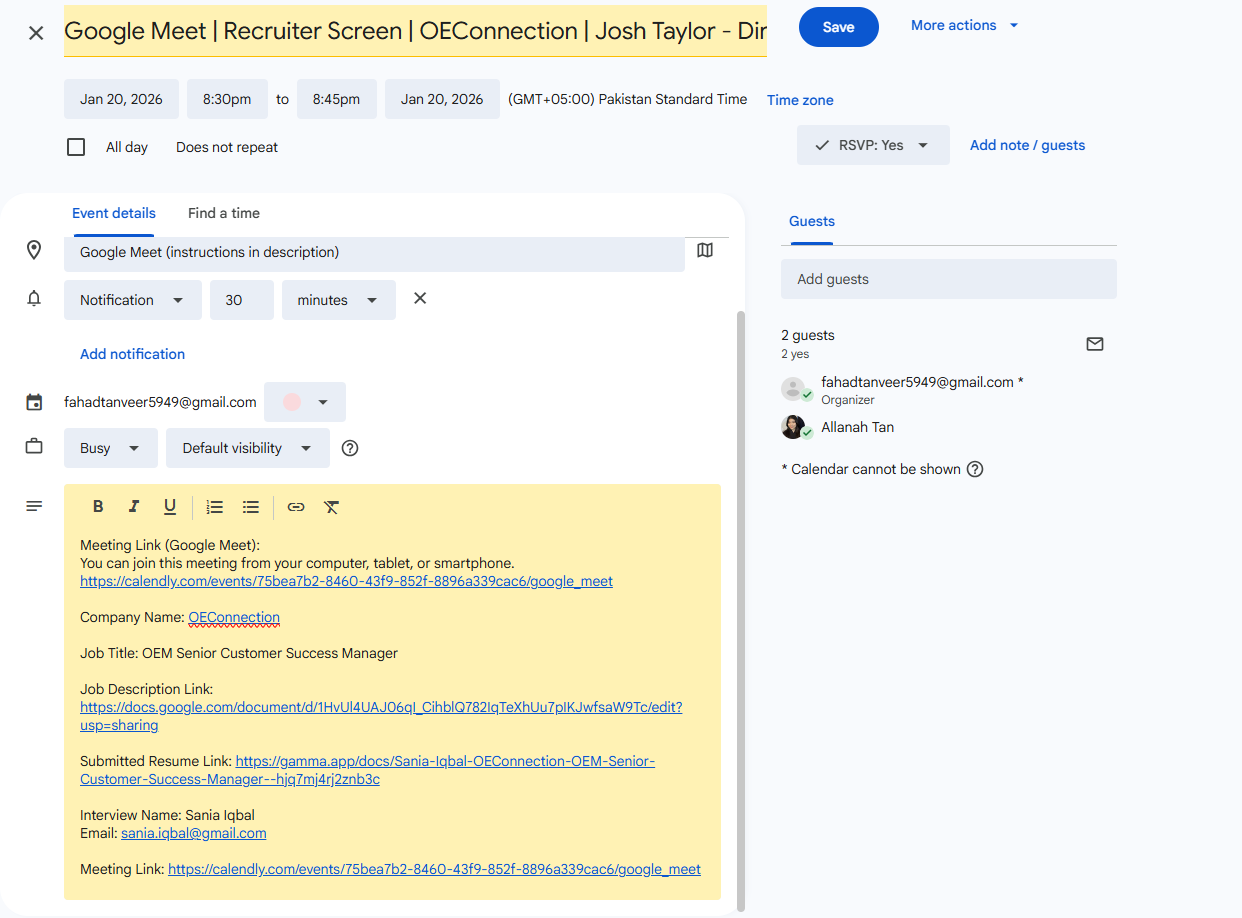Expand the More actions menu
The width and height of the screenshot is (1242, 918).
(x=965, y=25)
